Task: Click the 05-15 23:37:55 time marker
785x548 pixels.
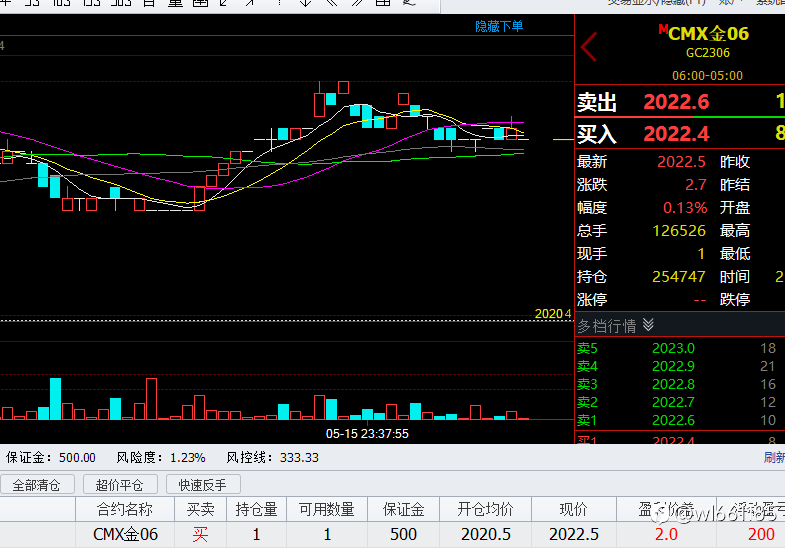Action: coord(367,434)
